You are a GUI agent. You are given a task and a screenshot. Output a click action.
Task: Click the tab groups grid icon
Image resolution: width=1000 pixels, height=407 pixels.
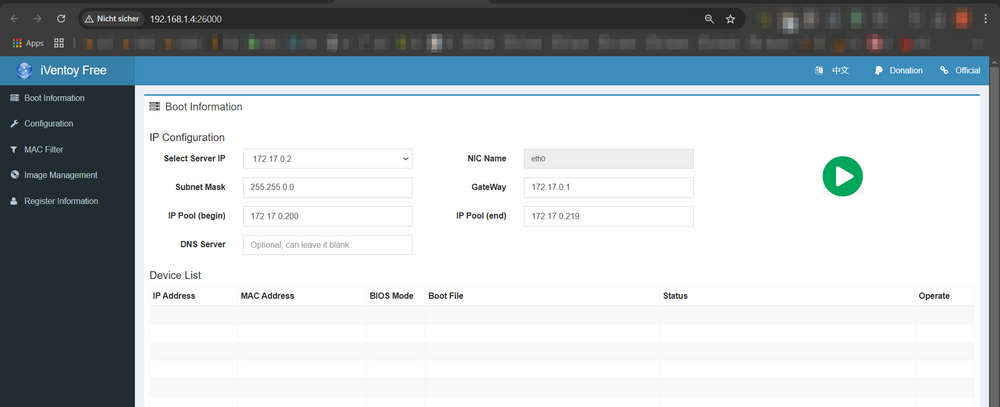(59, 43)
